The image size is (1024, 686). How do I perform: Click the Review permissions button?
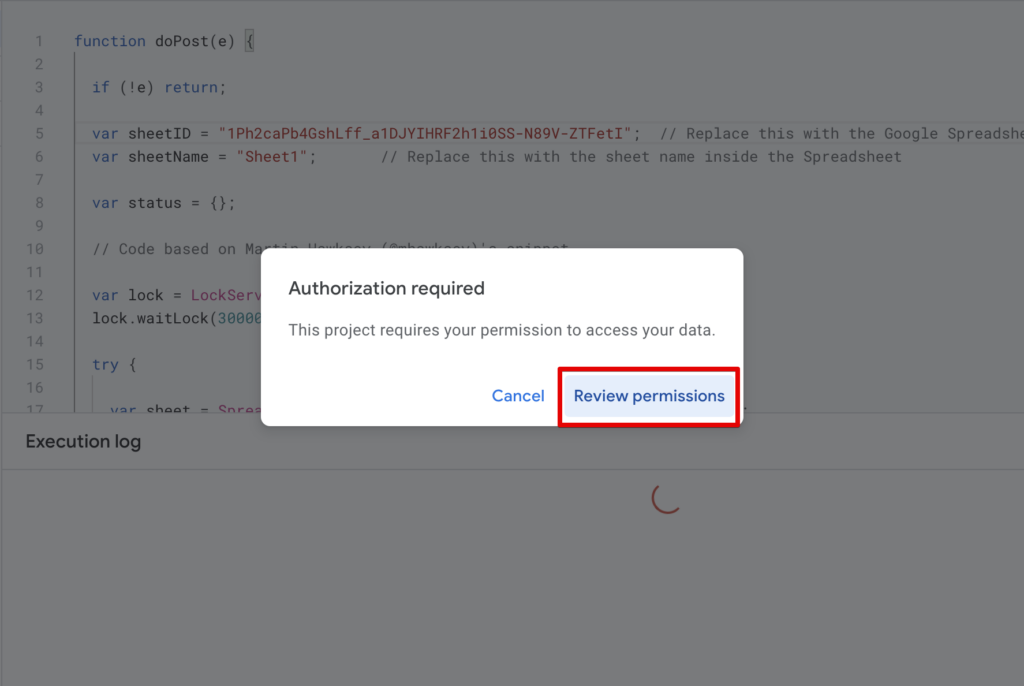point(648,396)
